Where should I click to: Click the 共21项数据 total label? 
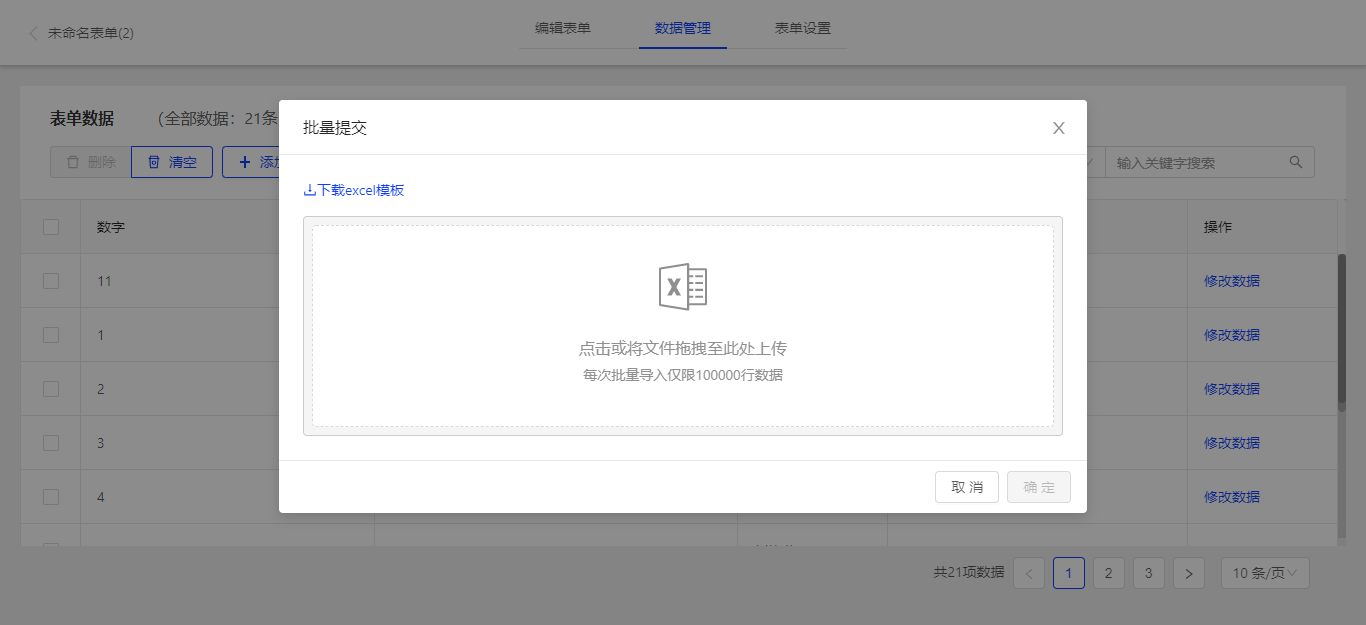(969, 573)
